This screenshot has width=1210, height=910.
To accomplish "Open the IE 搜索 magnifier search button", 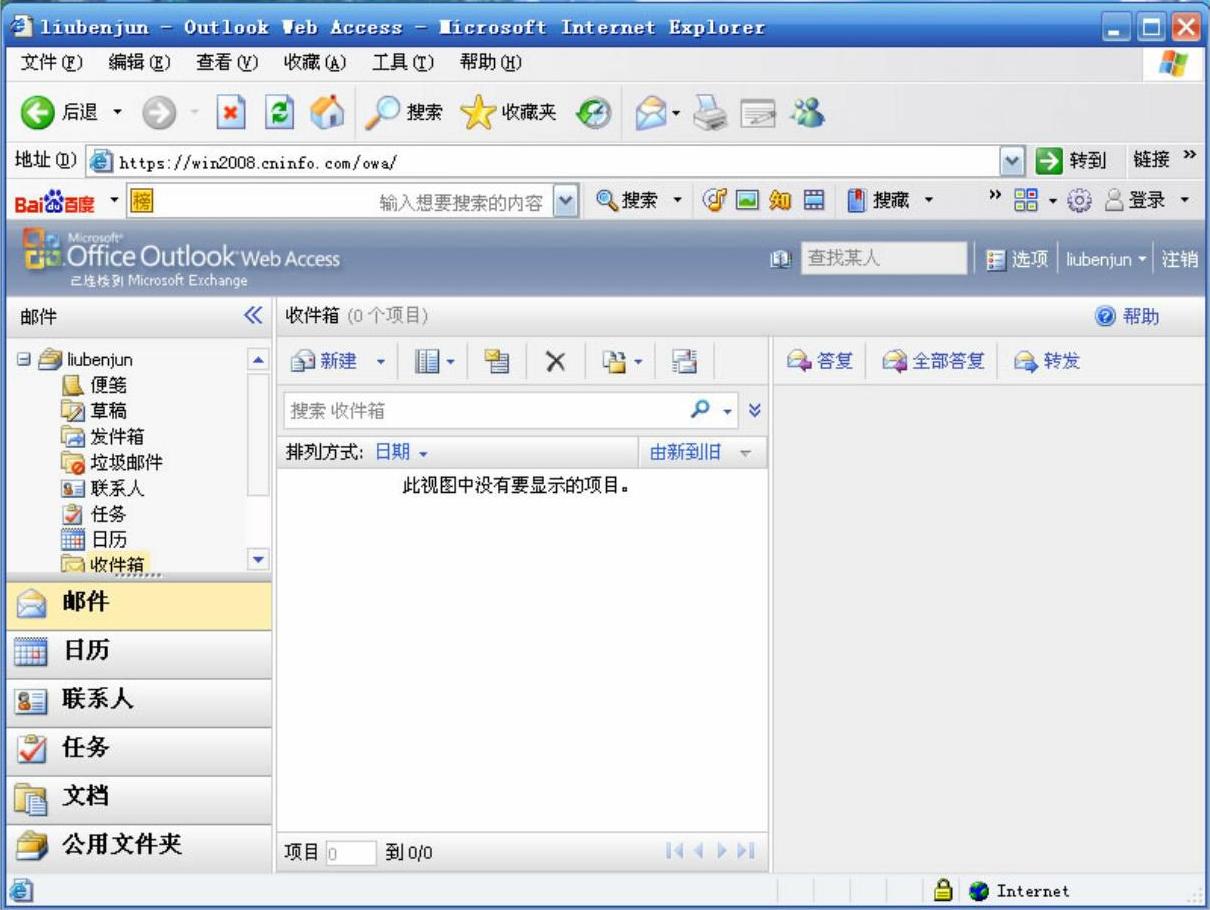I will click(404, 113).
